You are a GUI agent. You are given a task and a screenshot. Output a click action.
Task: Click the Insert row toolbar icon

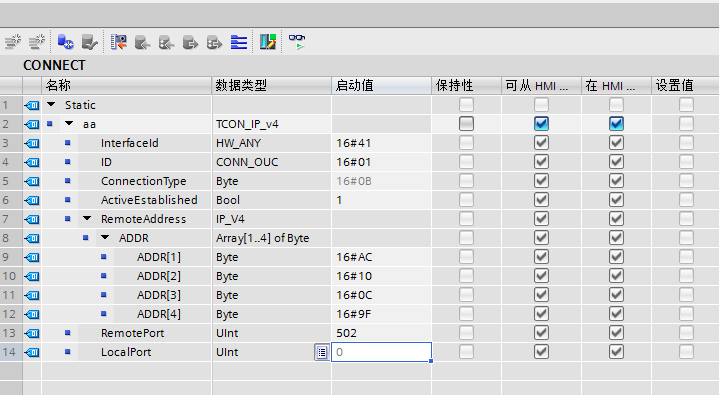(13, 42)
